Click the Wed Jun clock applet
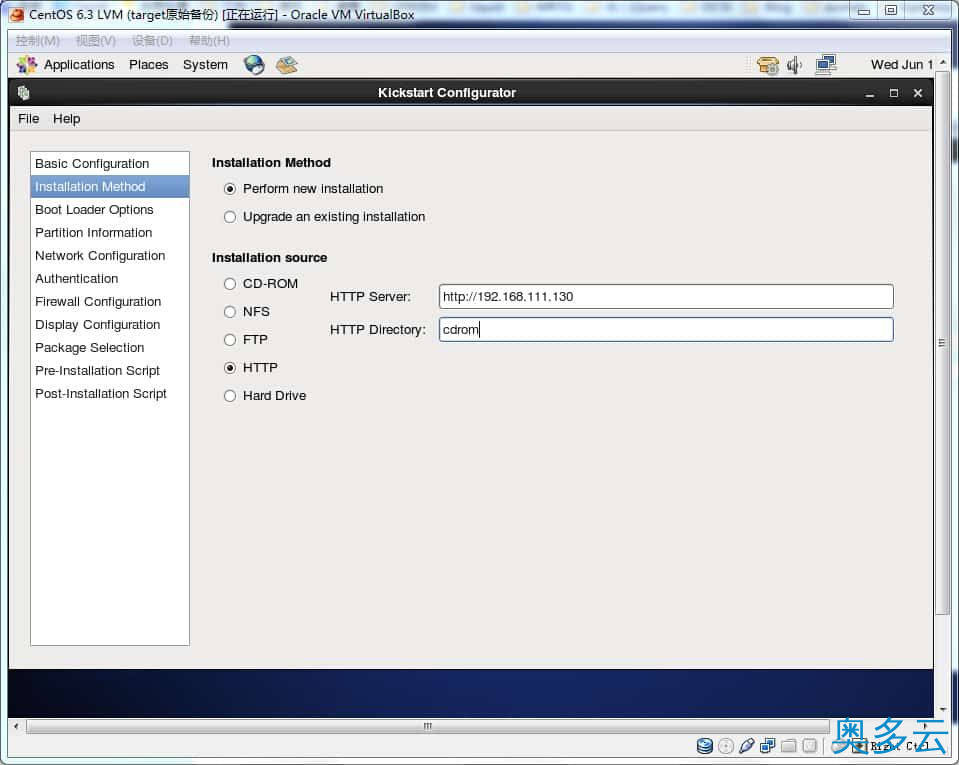The width and height of the screenshot is (959, 765). coord(902,65)
